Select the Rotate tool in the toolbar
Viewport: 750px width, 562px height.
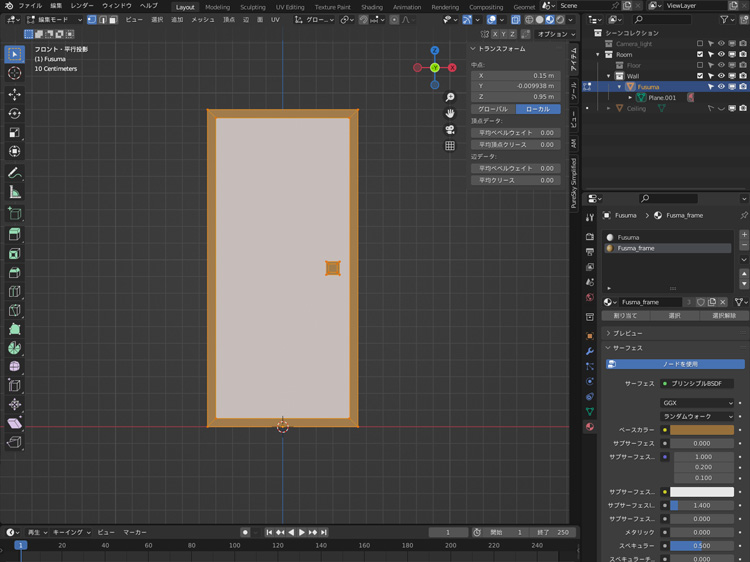(x=14, y=113)
